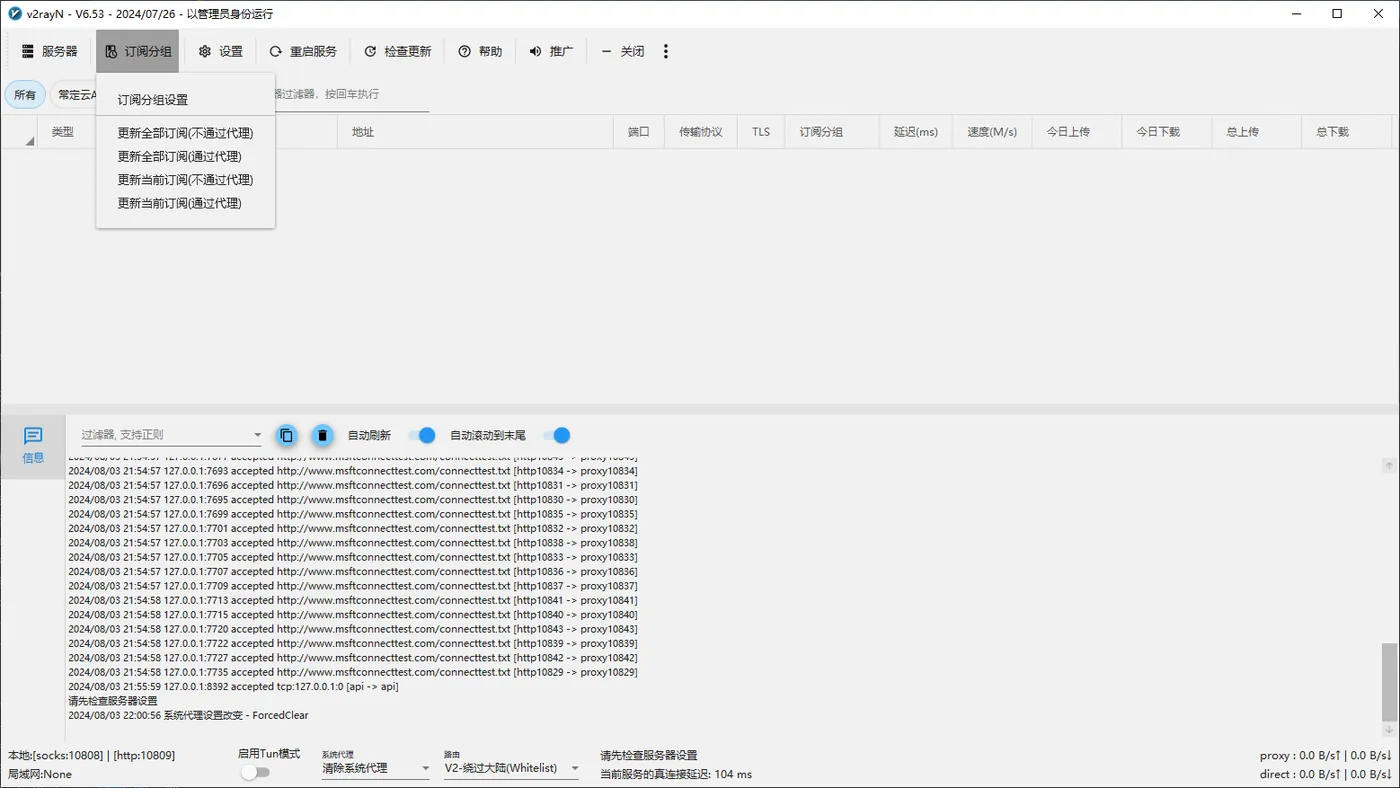
Task: Sort by 传输协议 column header
Action: (x=701, y=132)
